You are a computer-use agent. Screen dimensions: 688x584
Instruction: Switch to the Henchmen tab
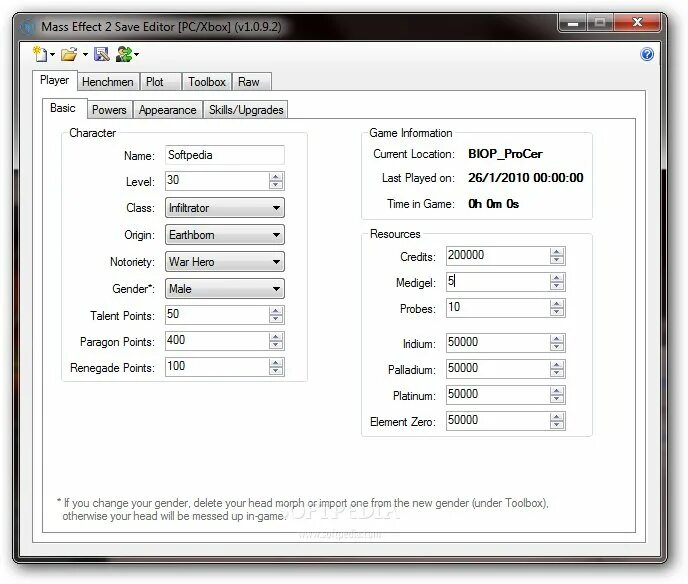[x=108, y=82]
